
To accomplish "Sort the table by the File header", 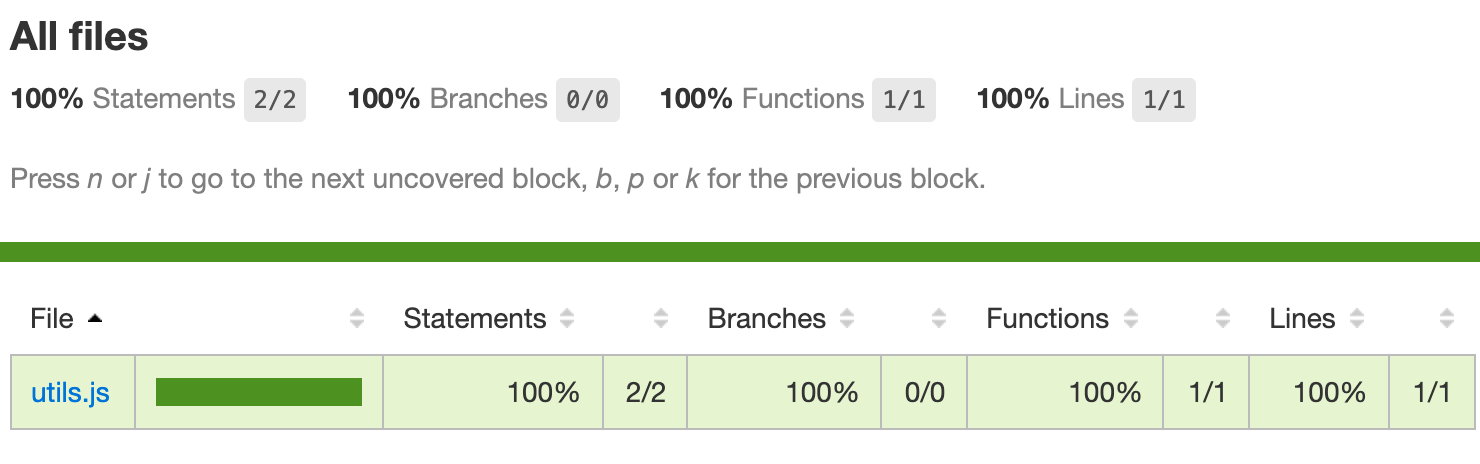I will click(x=52, y=319).
